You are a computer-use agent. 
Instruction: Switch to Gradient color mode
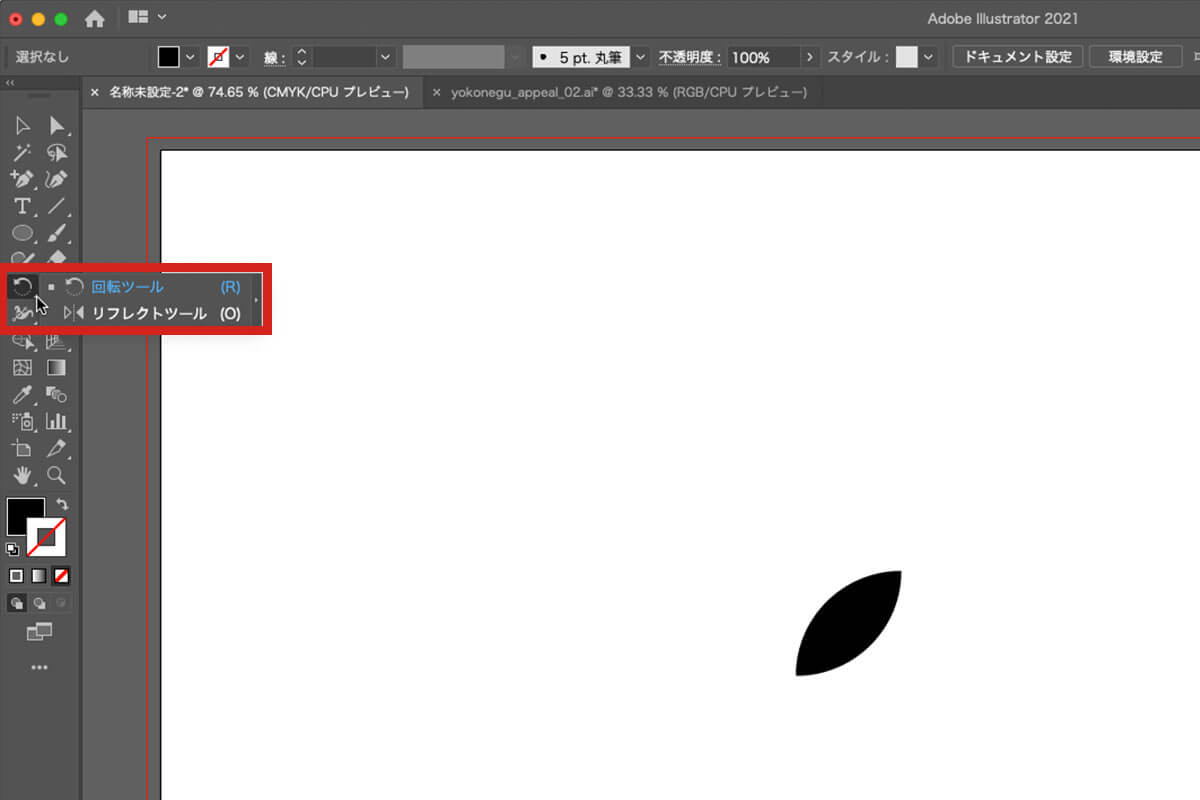[x=39, y=576]
